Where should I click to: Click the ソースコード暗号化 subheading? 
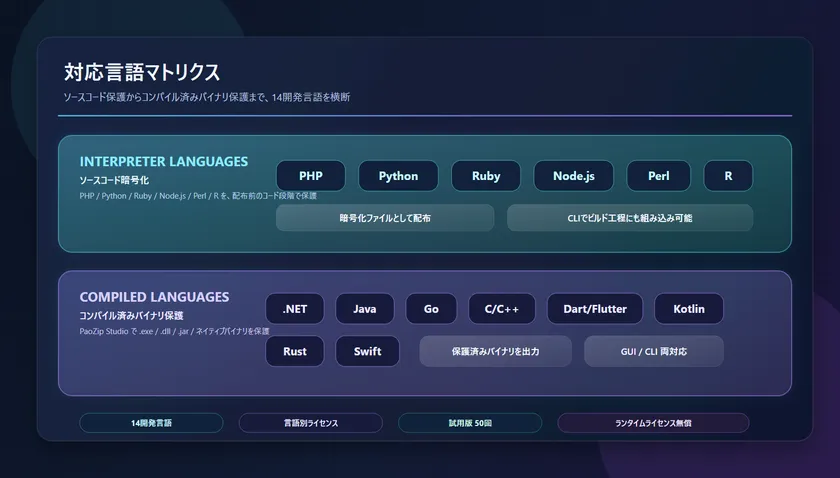click(x=114, y=180)
